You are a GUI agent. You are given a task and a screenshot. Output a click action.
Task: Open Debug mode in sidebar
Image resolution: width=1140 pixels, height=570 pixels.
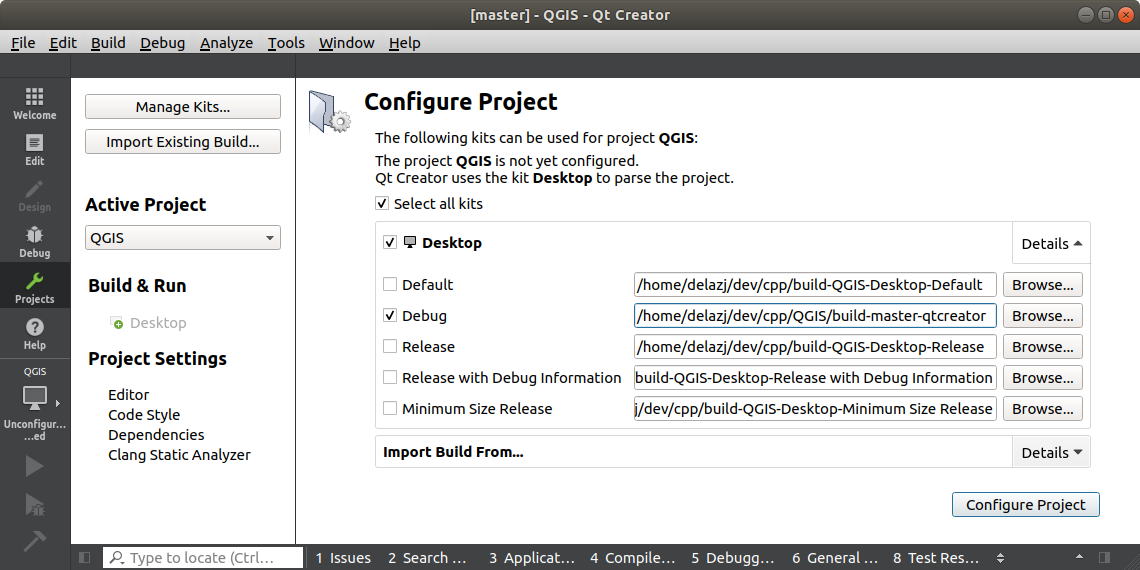click(34, 241)
